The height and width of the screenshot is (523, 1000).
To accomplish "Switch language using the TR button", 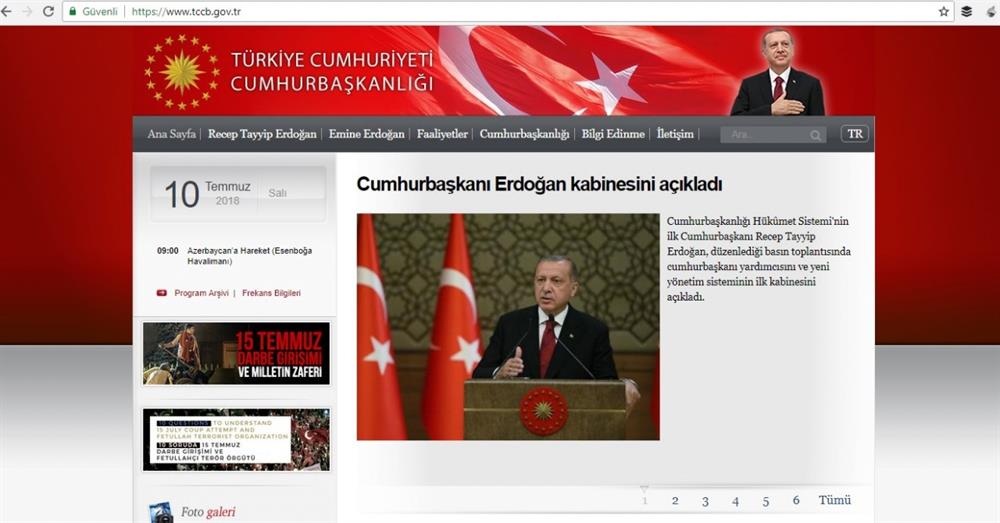I will (854, 134).
